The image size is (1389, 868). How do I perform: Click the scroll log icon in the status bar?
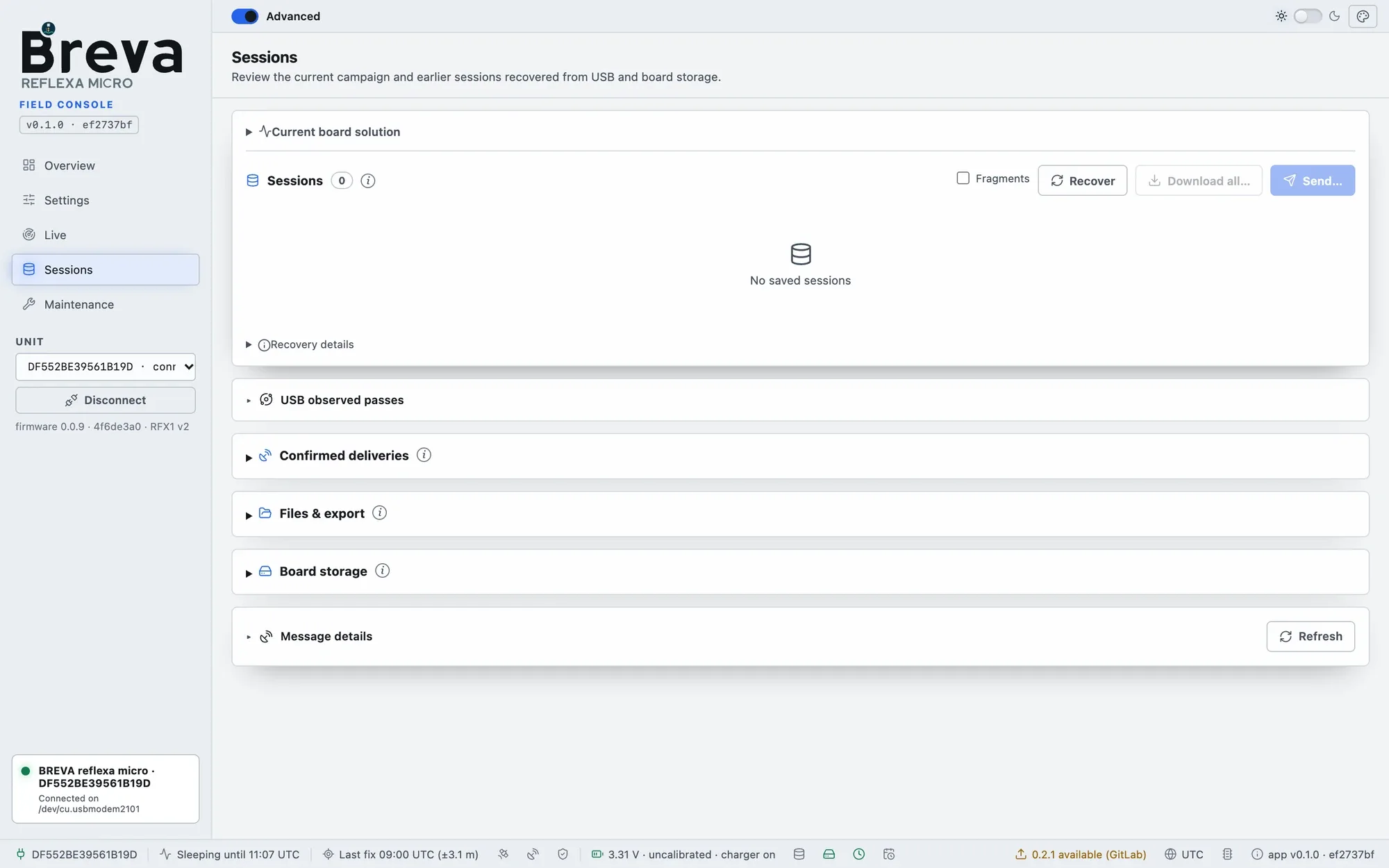tap(1227, 854)
